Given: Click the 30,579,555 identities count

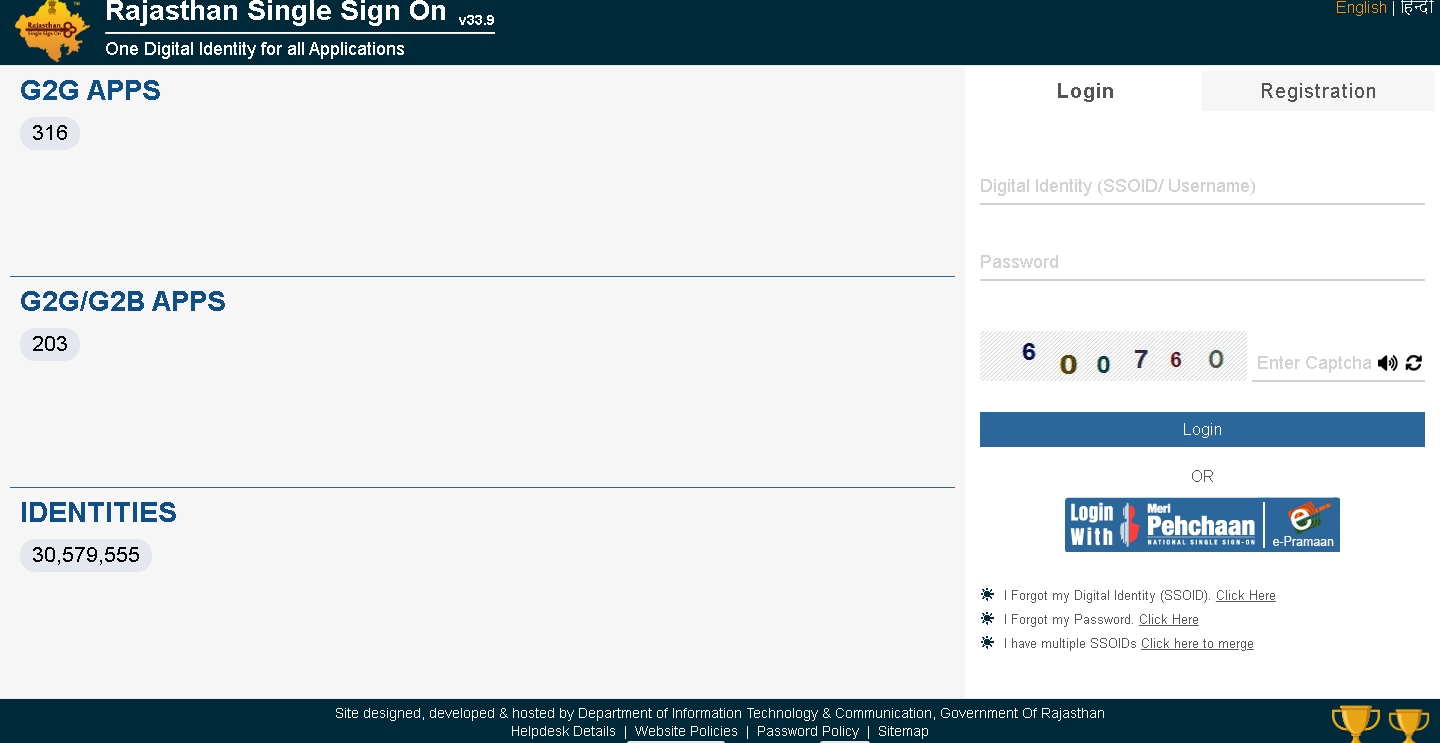Looking at the screenshot, I should point(86,555).
